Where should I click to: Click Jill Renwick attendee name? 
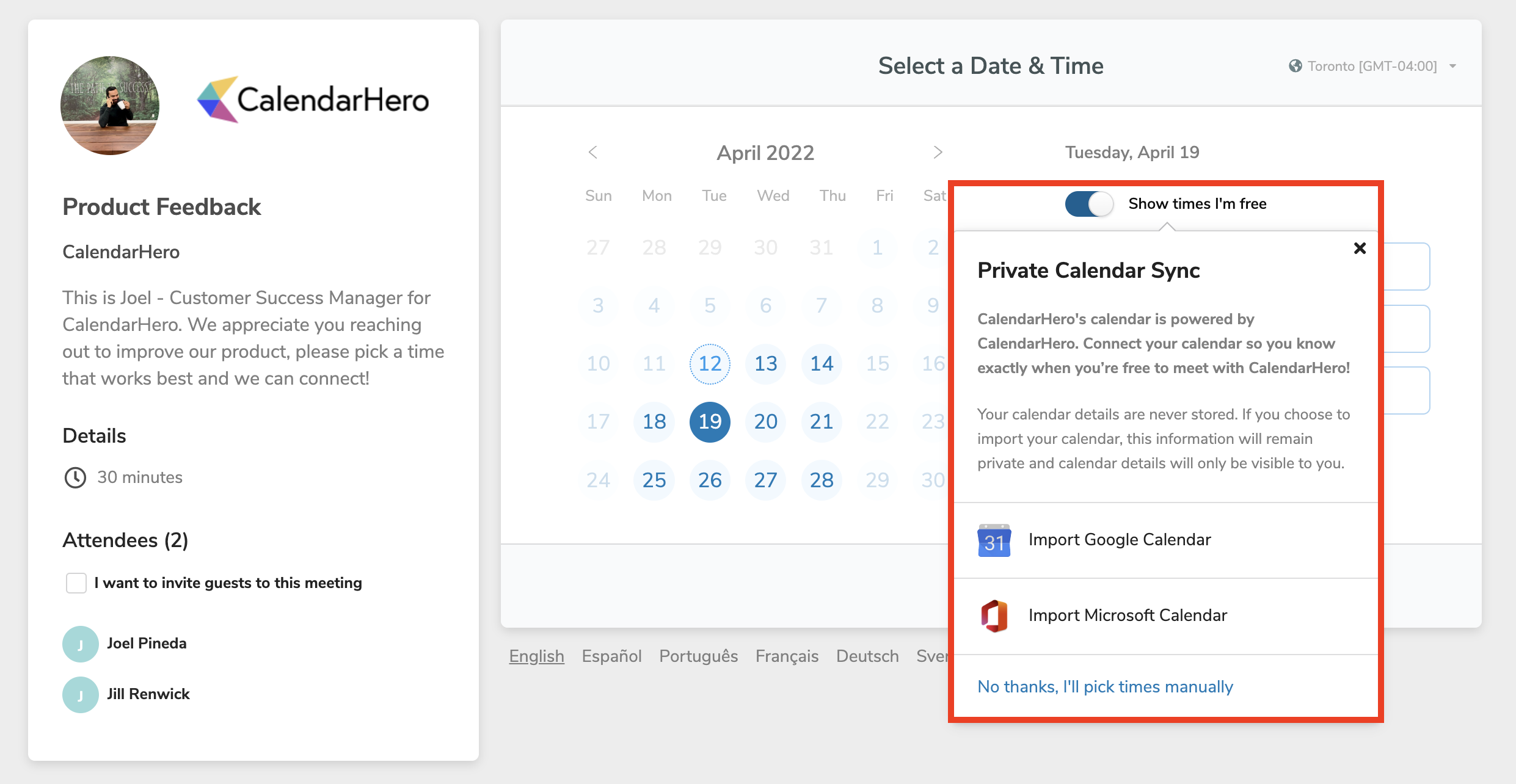coord(148,694)
